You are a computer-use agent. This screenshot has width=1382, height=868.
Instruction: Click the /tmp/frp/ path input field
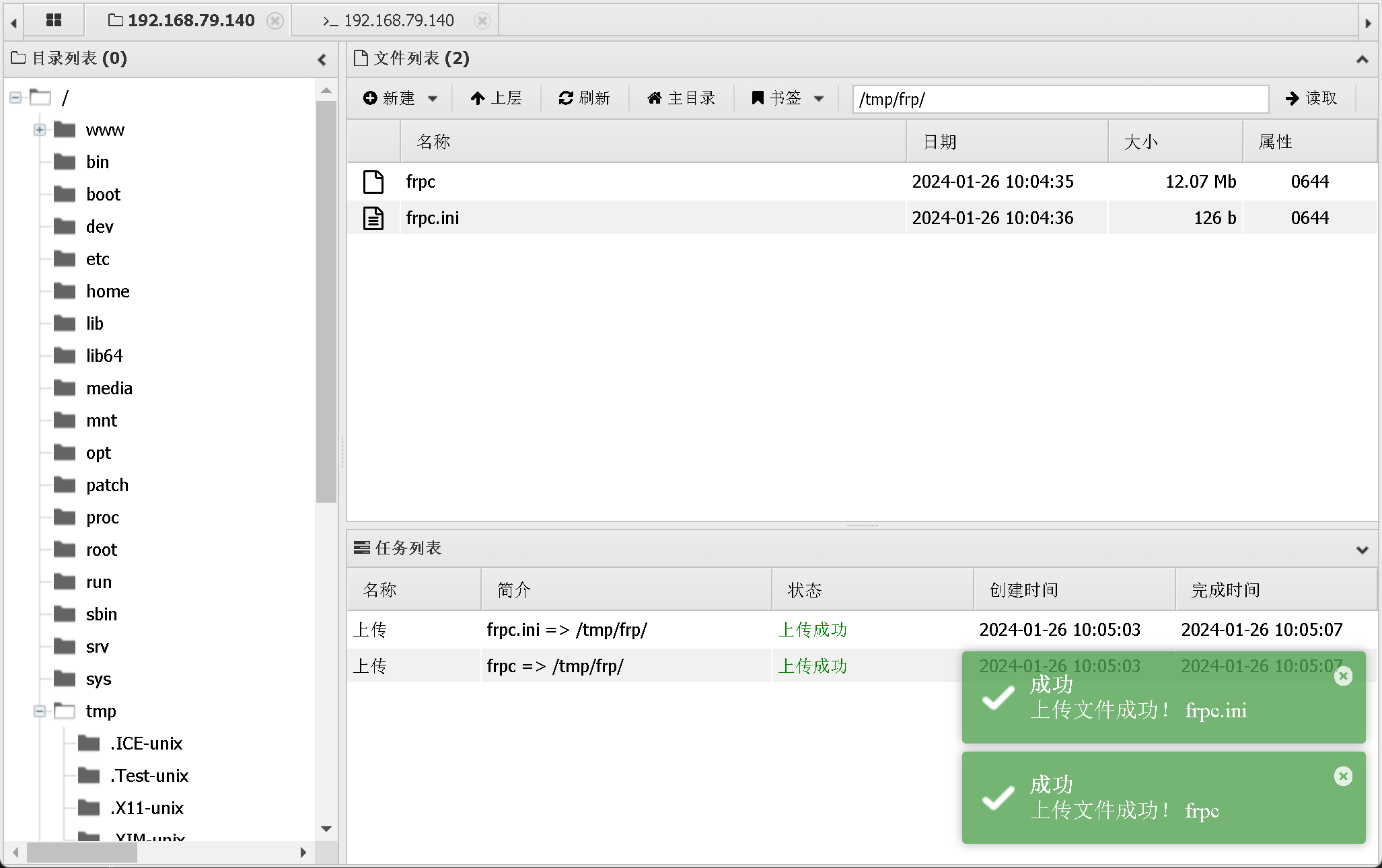1060,99
